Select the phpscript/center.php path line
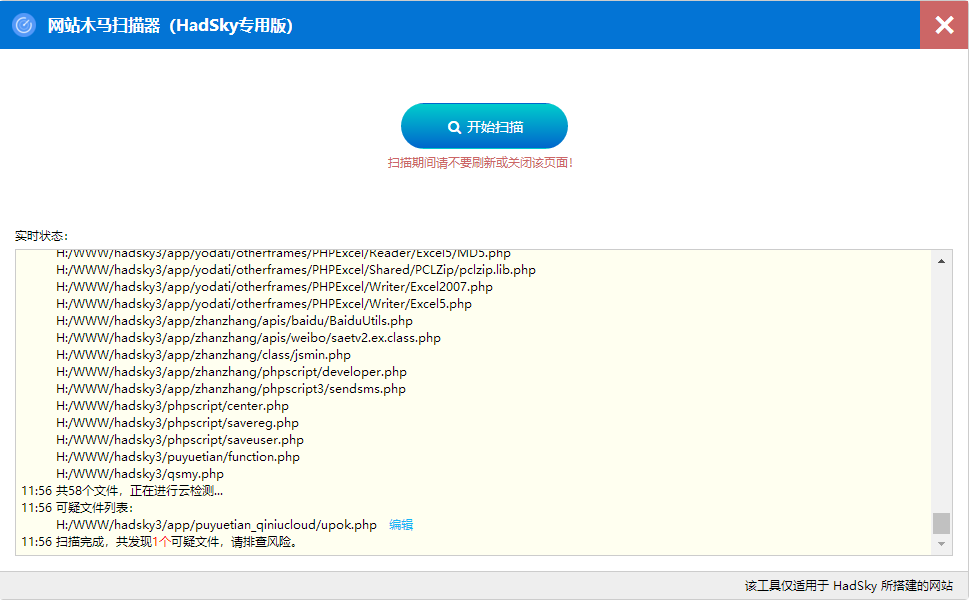969x601 pixels. point(172,406)
